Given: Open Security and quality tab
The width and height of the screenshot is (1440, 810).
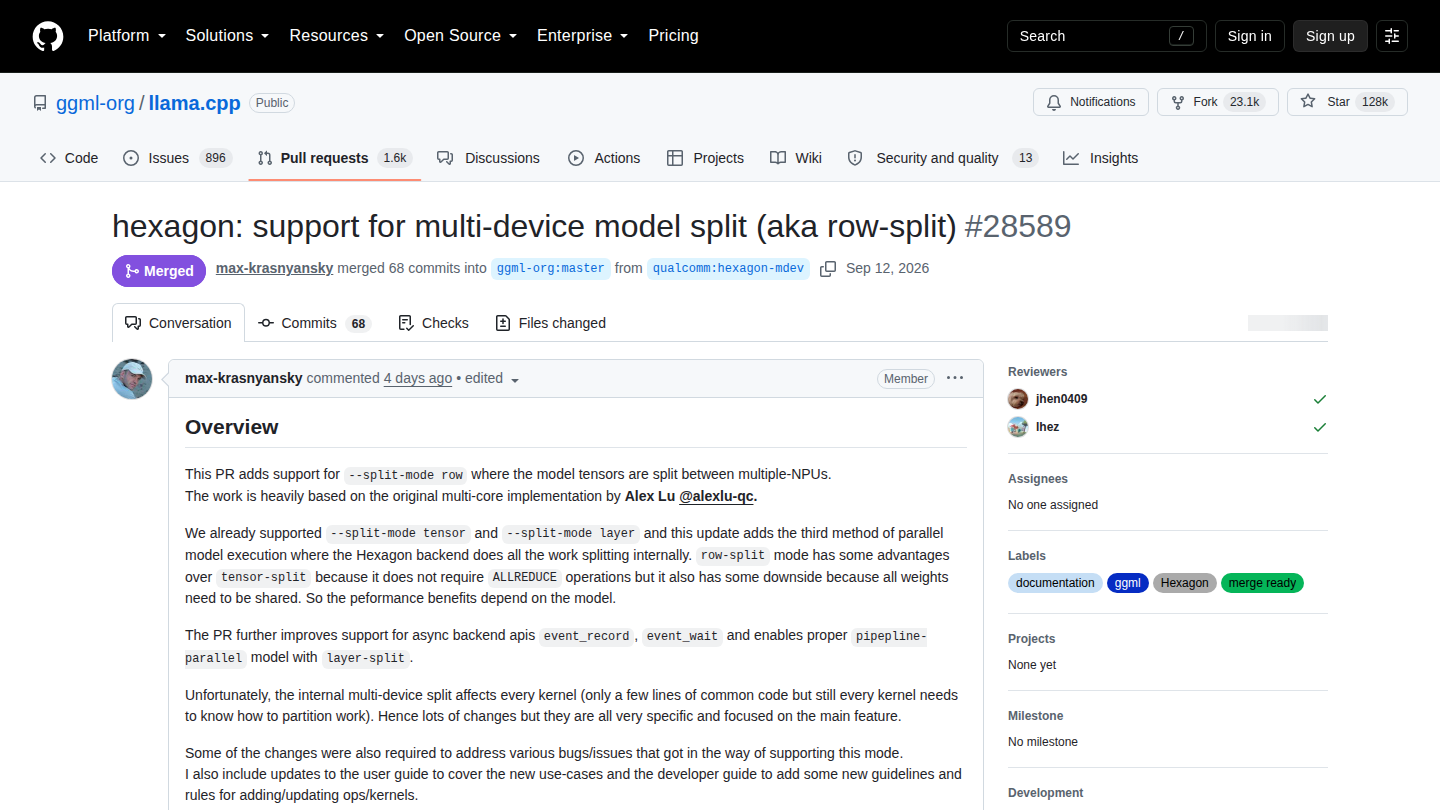Looking at the screenshot, I should pos(942,158).
